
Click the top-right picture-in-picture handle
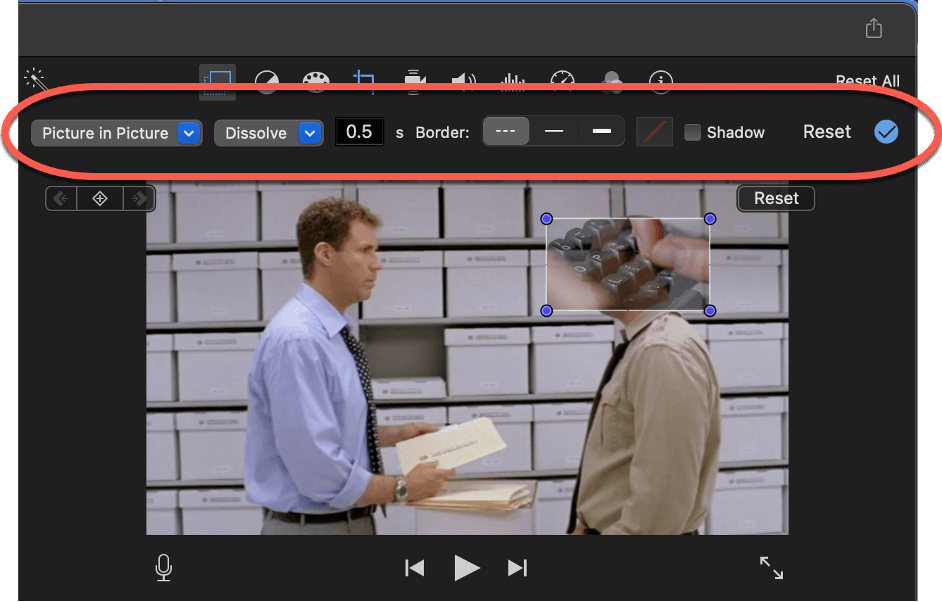click(710, 219)
